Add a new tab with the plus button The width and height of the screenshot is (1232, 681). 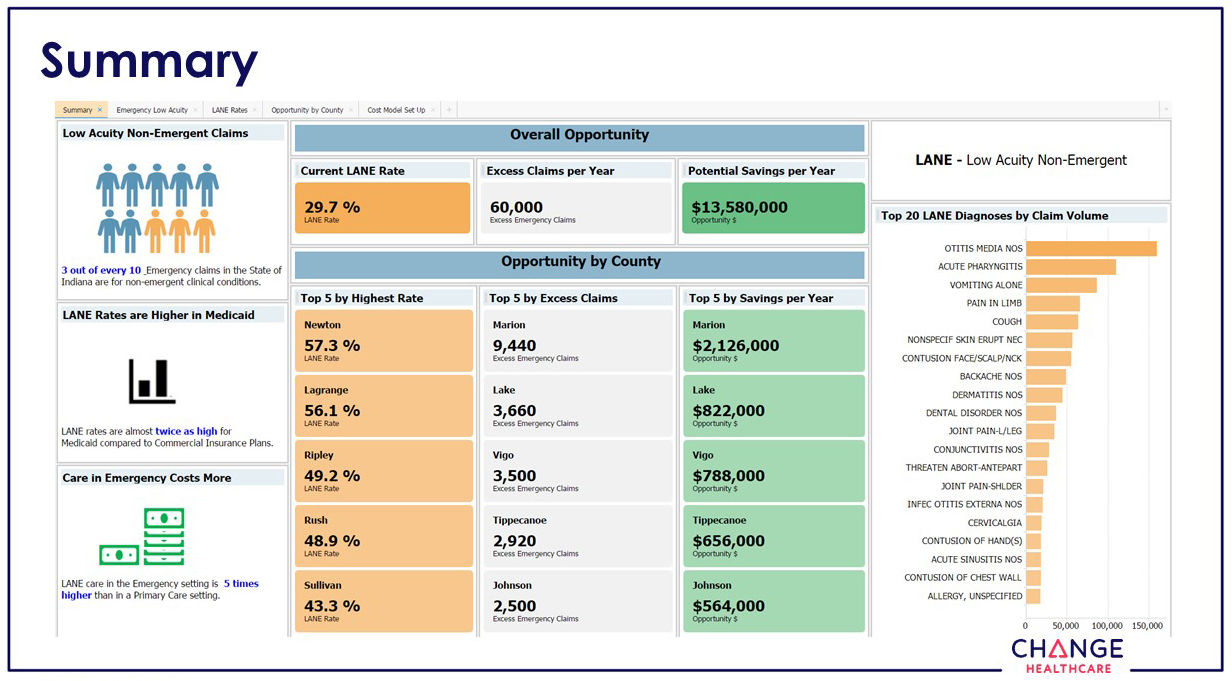click(x=449, y=110)
